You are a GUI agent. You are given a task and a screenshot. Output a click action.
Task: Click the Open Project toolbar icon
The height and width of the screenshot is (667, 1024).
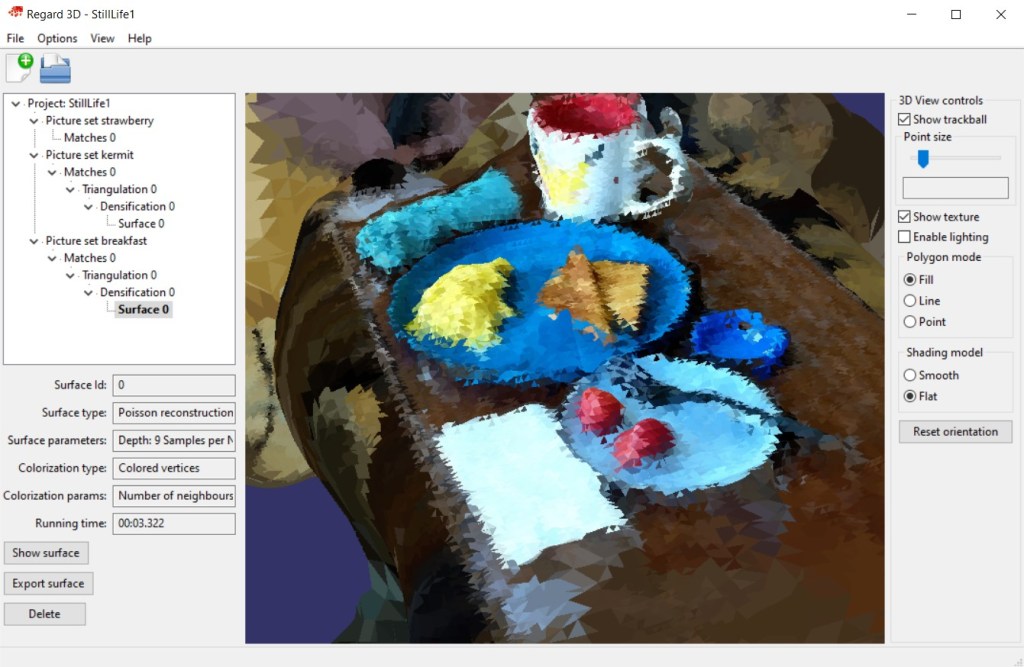55,68
